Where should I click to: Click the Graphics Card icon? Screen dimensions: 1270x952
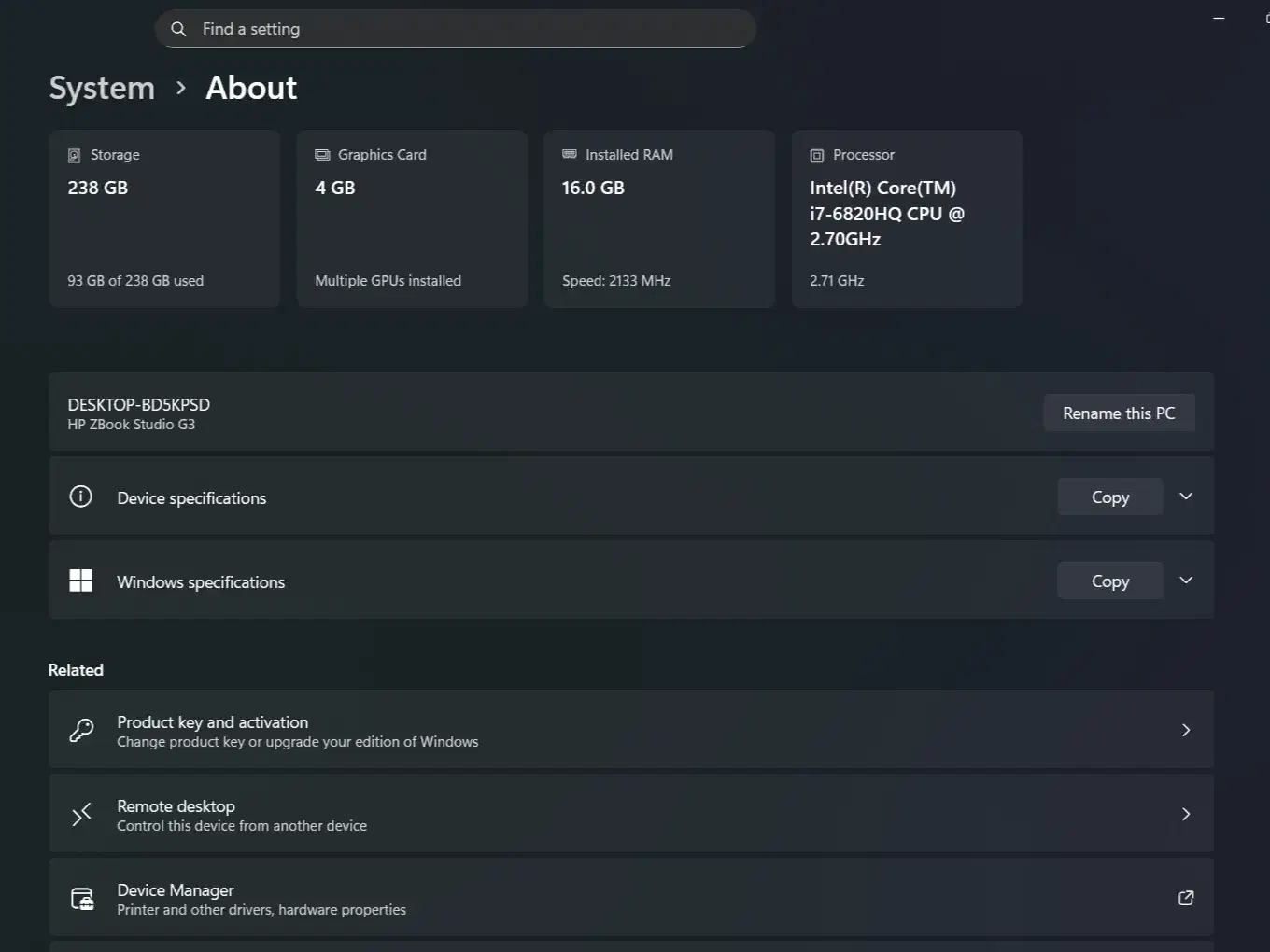(x=322, y=155)
